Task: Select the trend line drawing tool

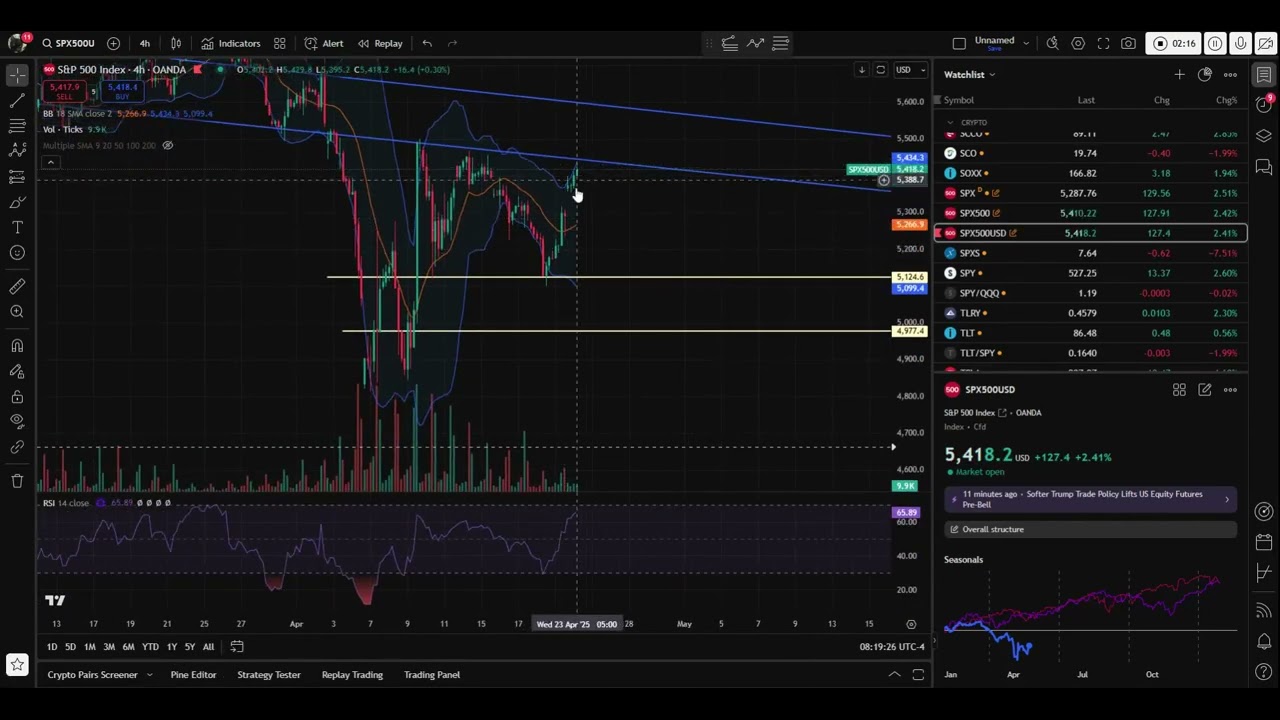Action: [17, 101]
